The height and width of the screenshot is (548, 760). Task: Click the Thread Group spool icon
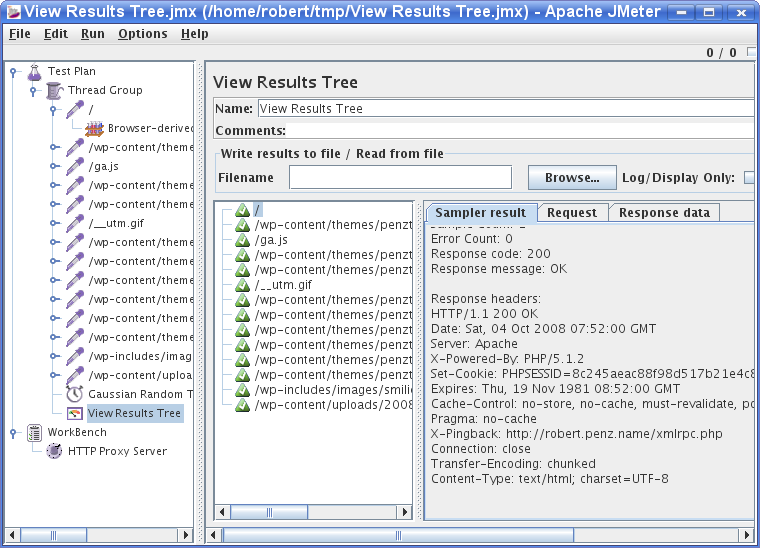[x=54, y=91]
